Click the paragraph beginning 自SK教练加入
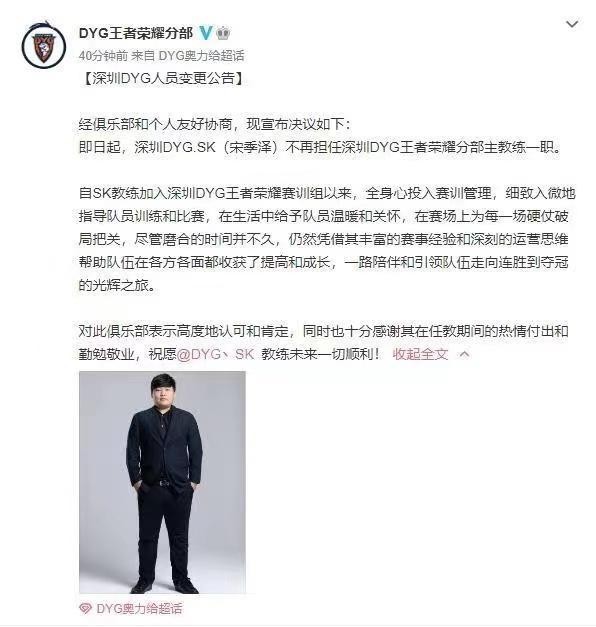 tap(327, 239)
